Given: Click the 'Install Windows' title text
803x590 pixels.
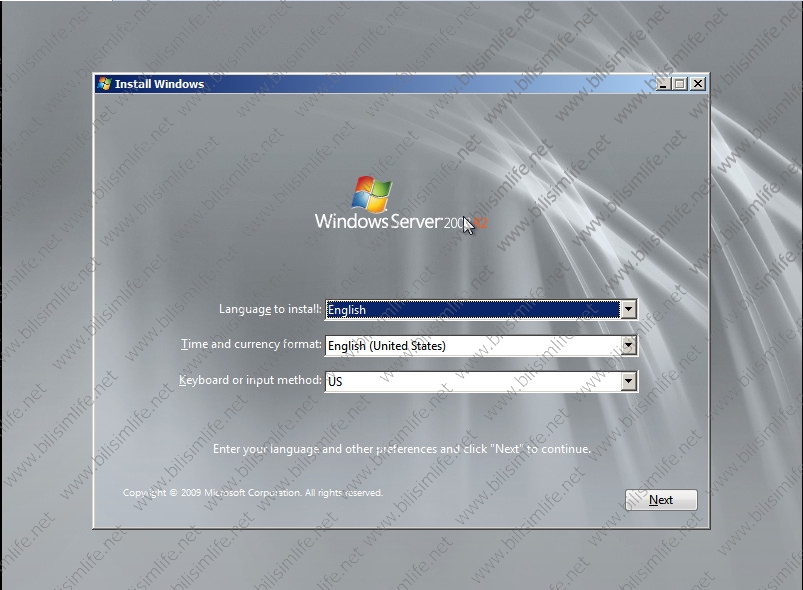Looking at the screenshot, I should [159, 84].
